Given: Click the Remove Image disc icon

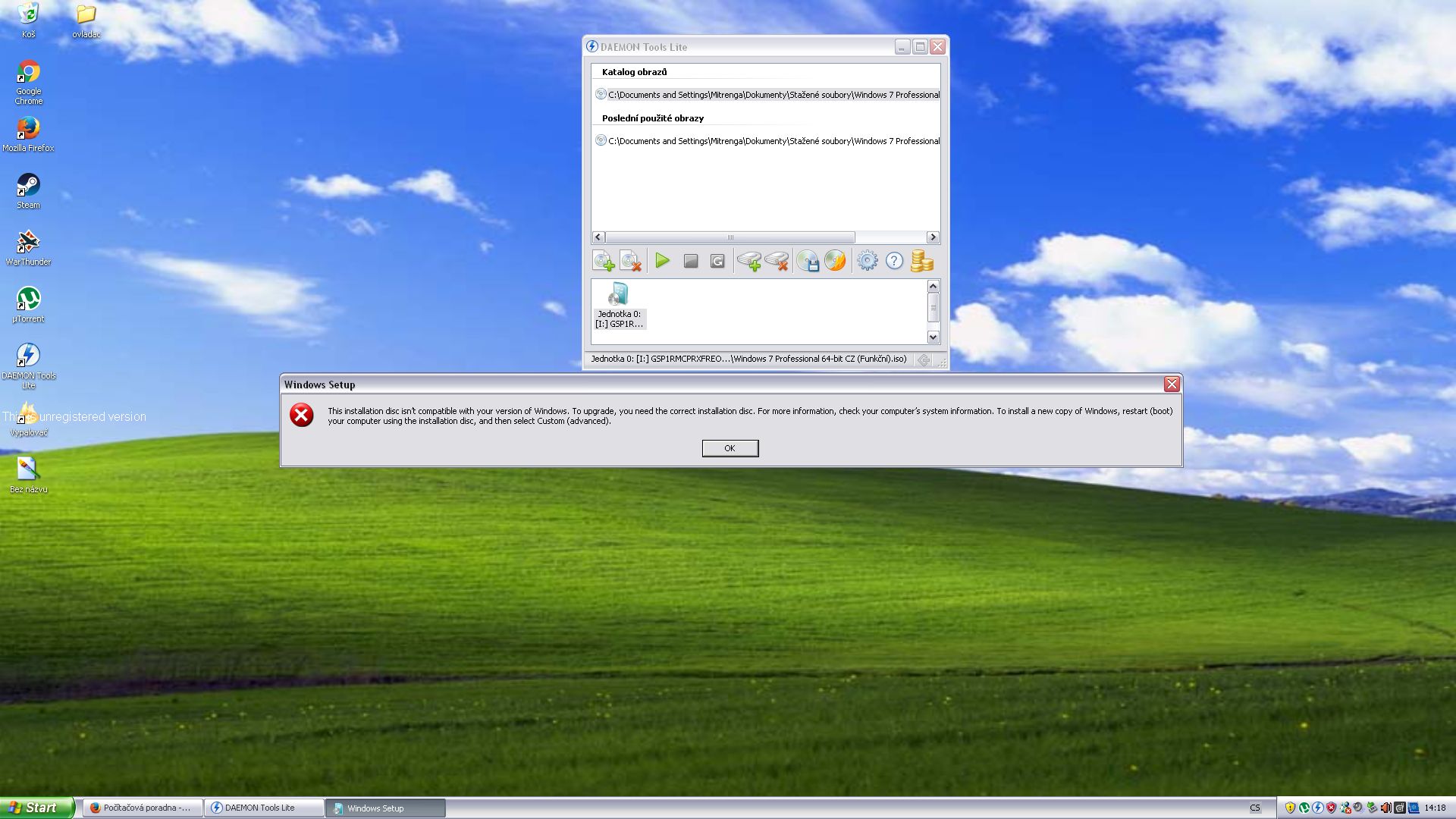Looking at the screenshot, I should click(631, 262).
